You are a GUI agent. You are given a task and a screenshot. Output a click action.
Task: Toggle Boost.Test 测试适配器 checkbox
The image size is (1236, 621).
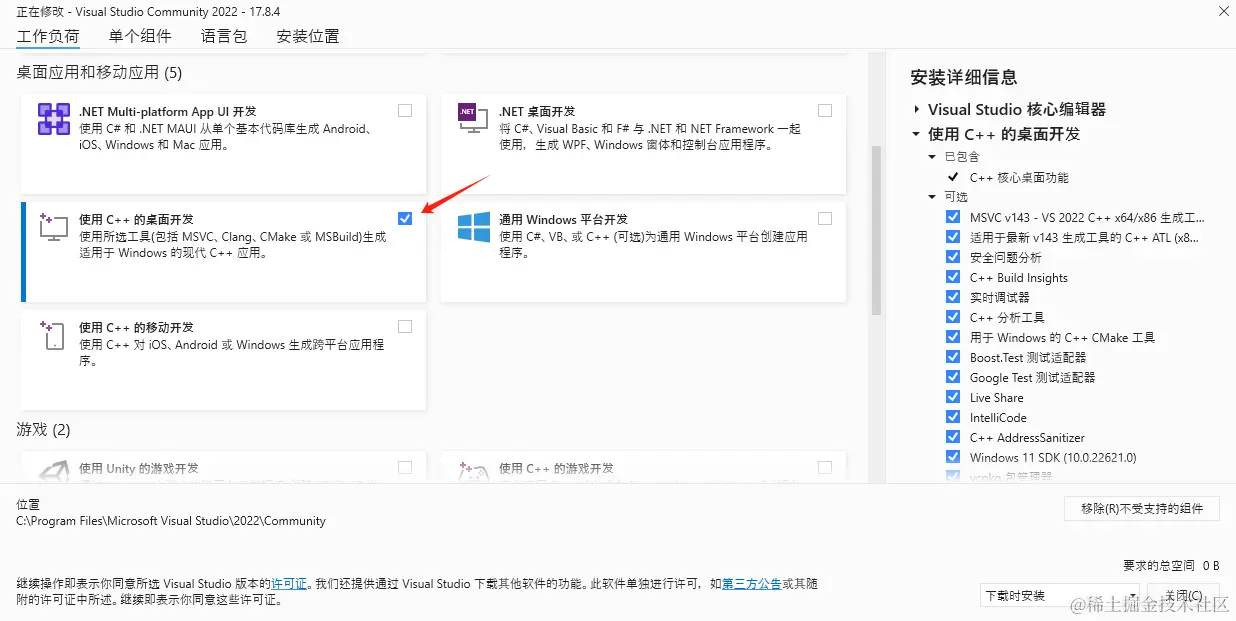click(953, 357)
